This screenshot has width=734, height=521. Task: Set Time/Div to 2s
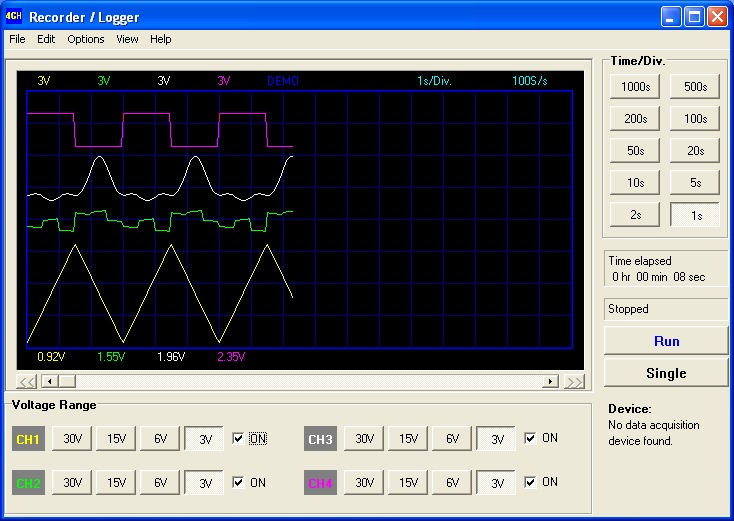click(x=635, y=215)
